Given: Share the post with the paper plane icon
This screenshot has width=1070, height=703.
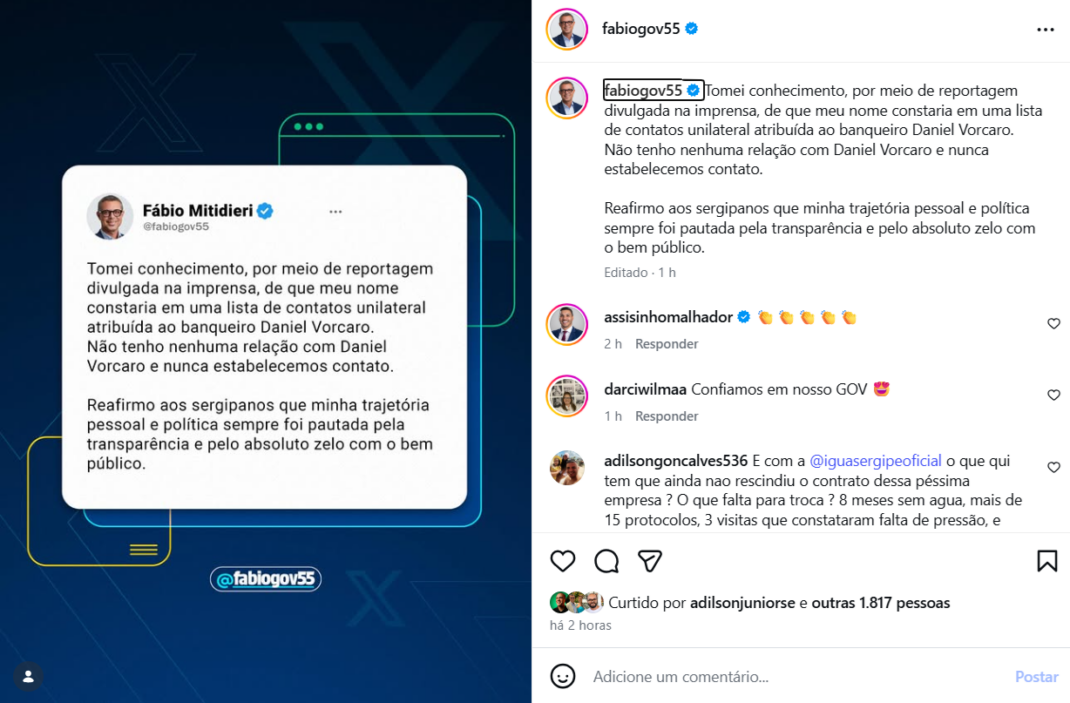Looking at the screenshot, I should (650, 561).
